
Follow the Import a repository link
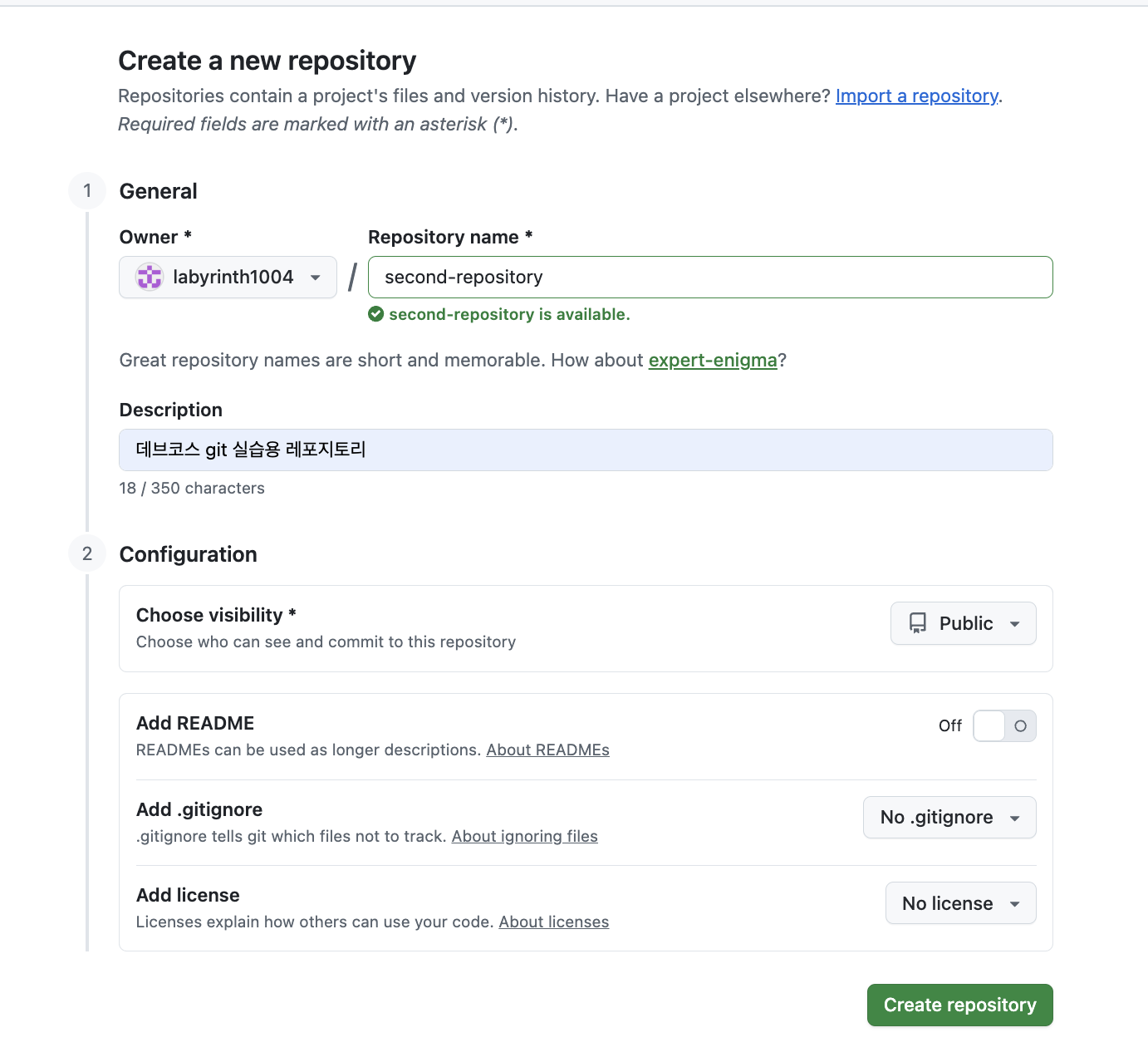tap(916, 96)
